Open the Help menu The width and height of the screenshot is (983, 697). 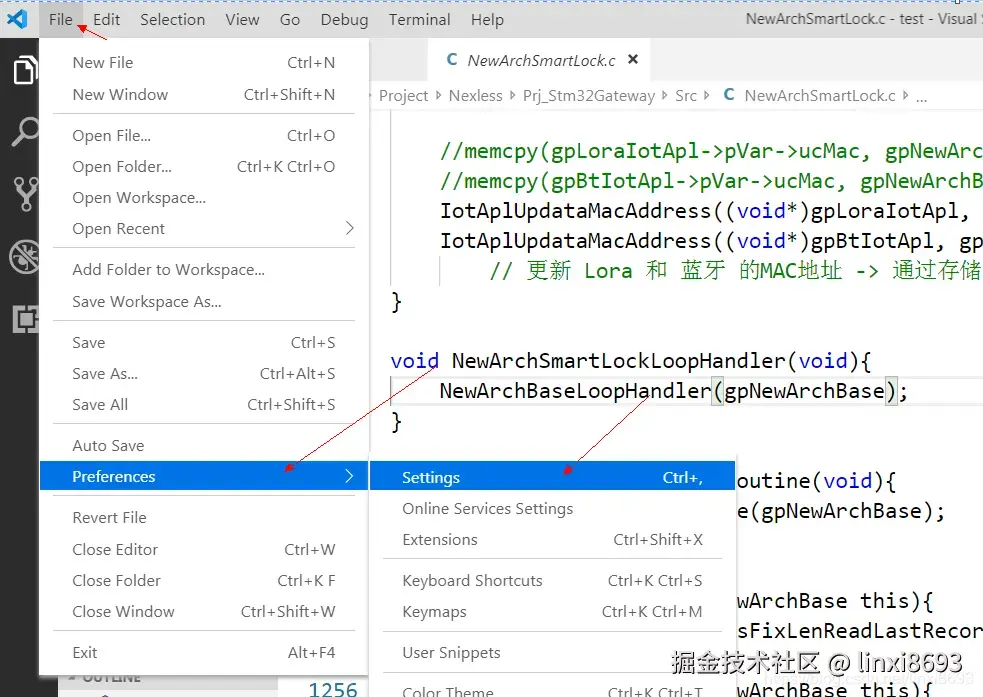click(487, 19)
